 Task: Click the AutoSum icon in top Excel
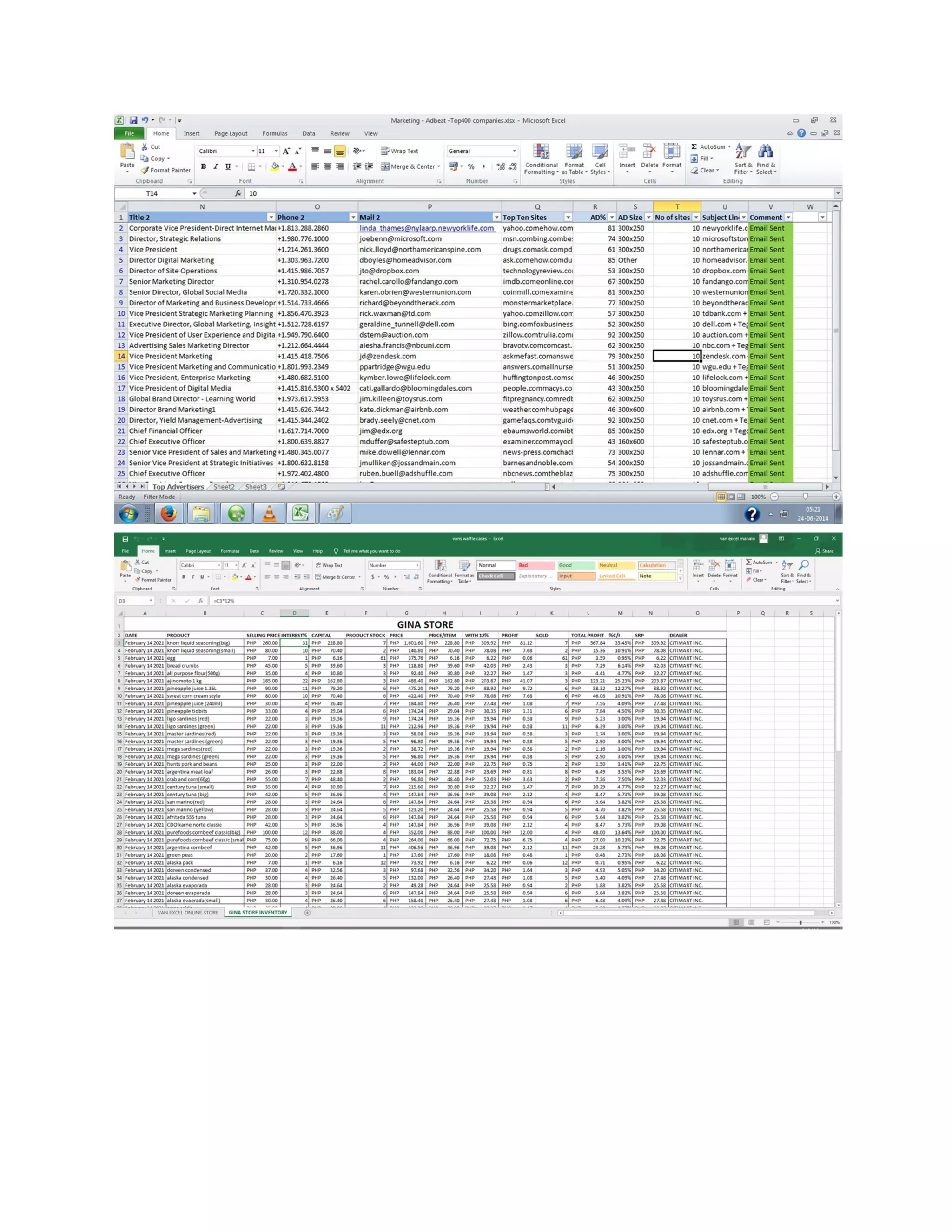click(694, 146)
